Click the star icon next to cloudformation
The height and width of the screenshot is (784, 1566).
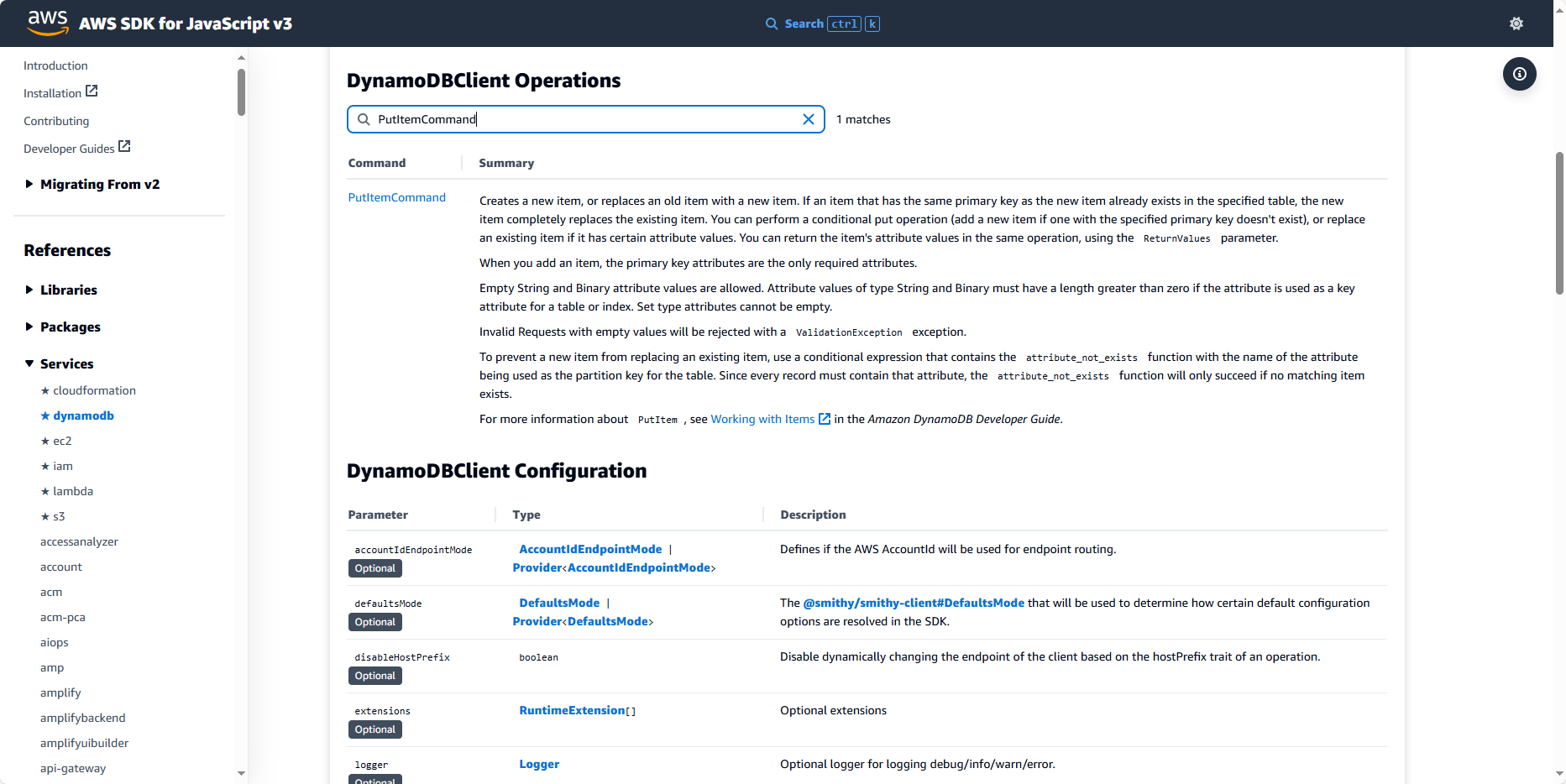pos(45,391)
